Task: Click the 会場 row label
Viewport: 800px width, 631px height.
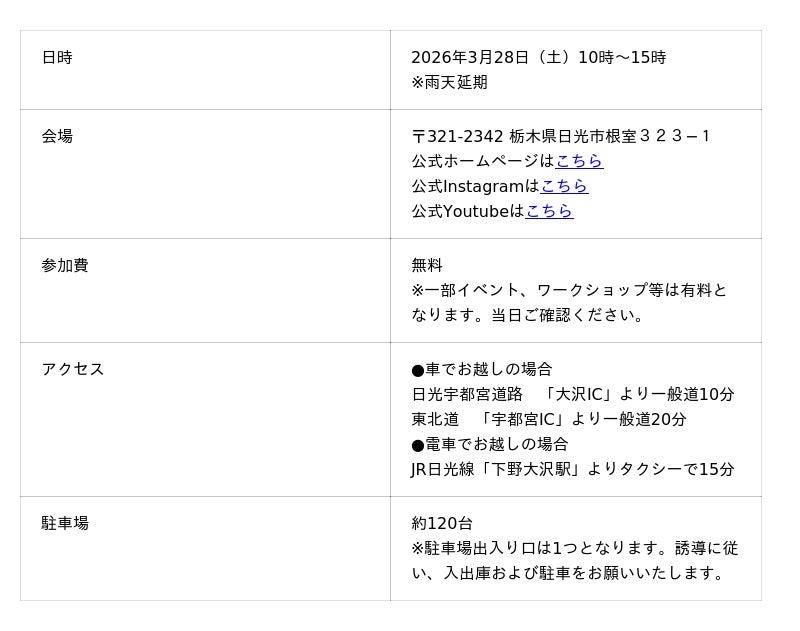Action: tap(57, 136)
